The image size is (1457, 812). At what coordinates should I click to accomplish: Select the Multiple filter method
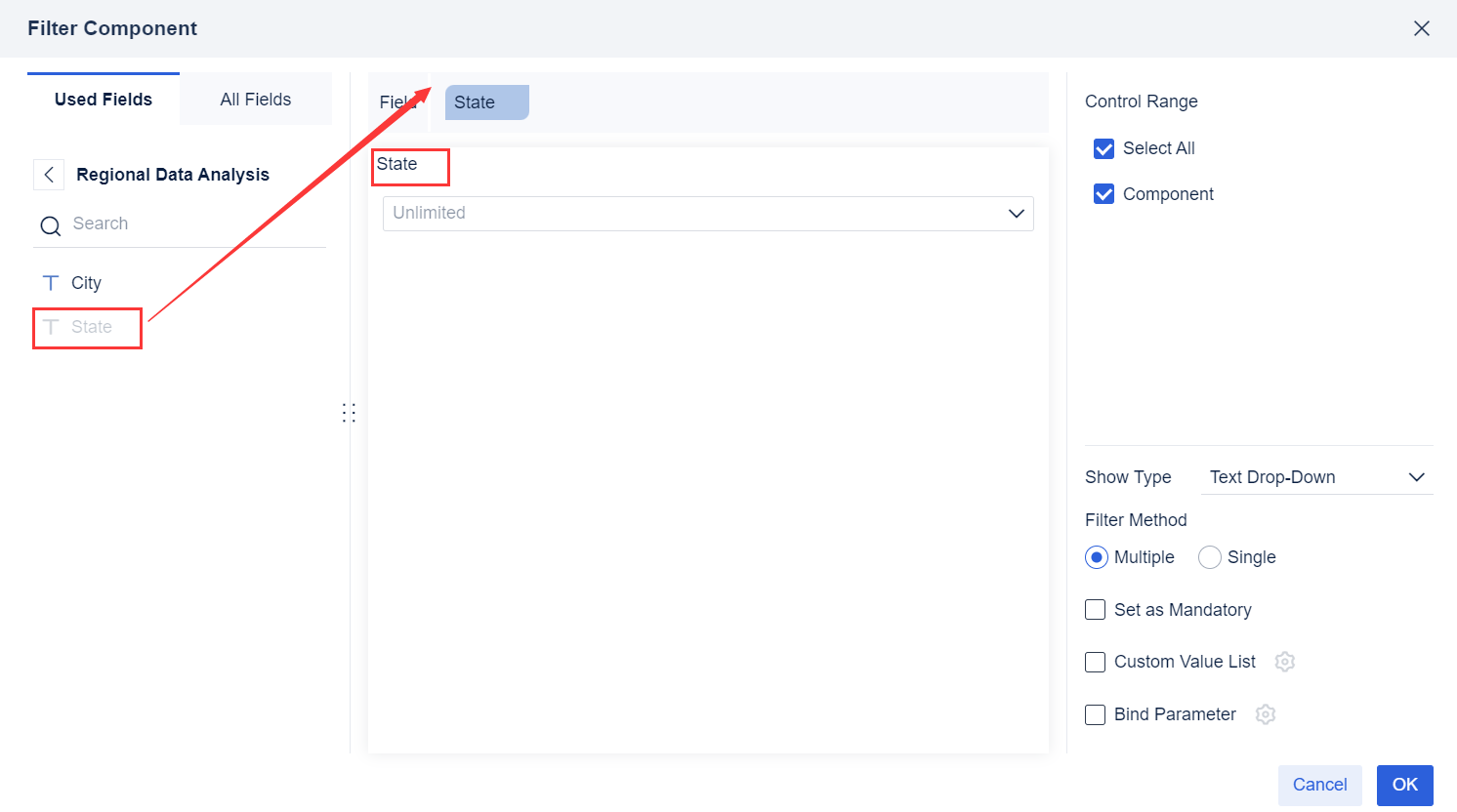1097,557
